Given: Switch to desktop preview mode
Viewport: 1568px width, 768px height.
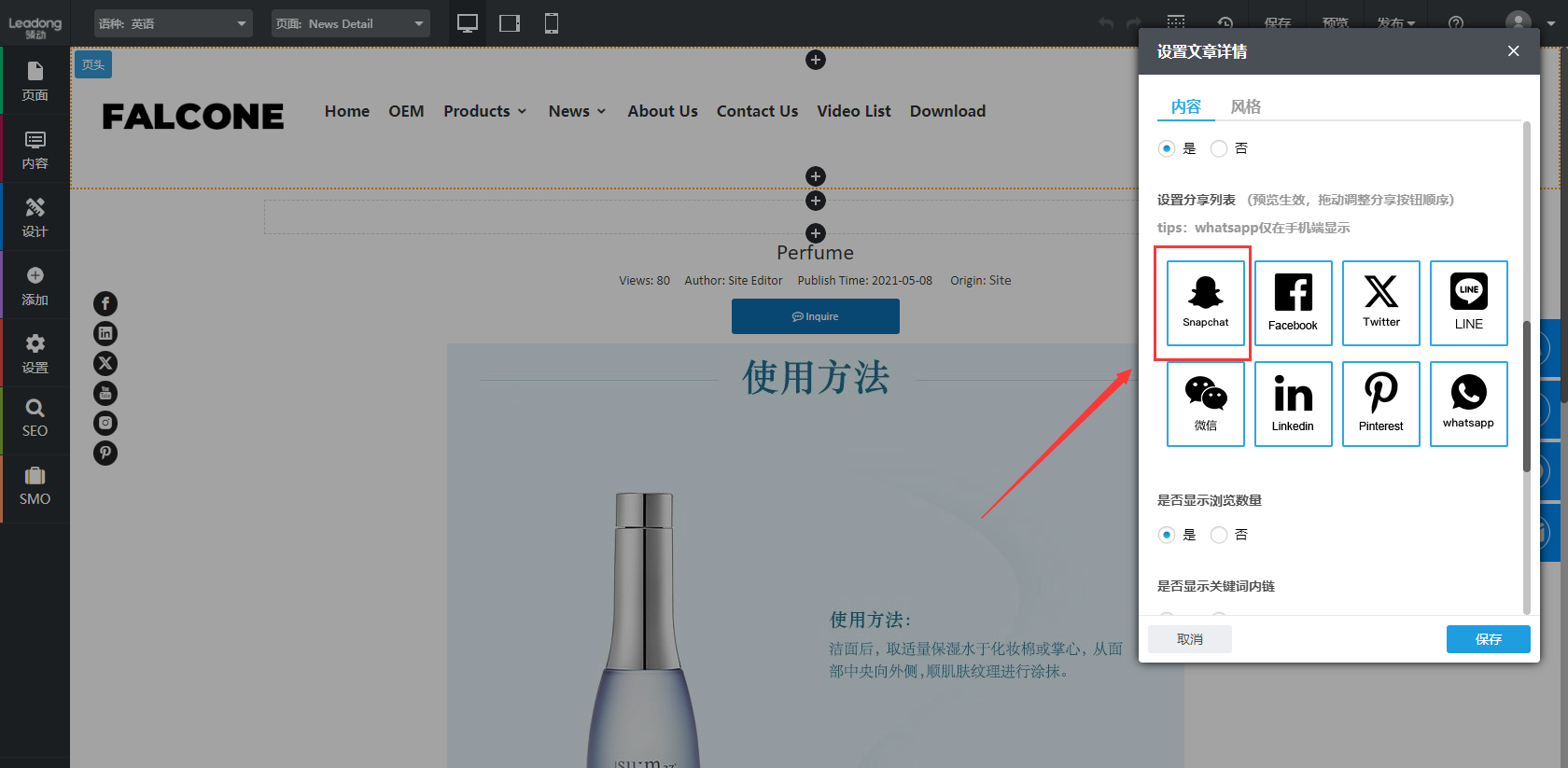Looking at the screenshot, I should click(x=468, y=23).
